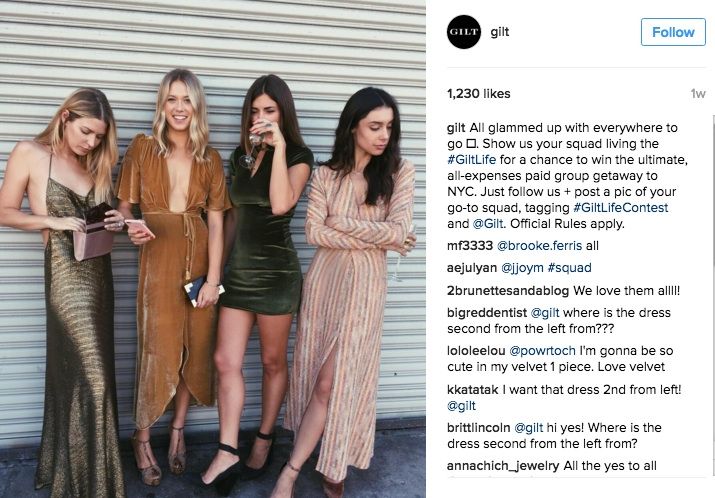This screenshot has width=715, height=498.
Task: Open the @brooke.ferris mention
Action: (539, 246)
